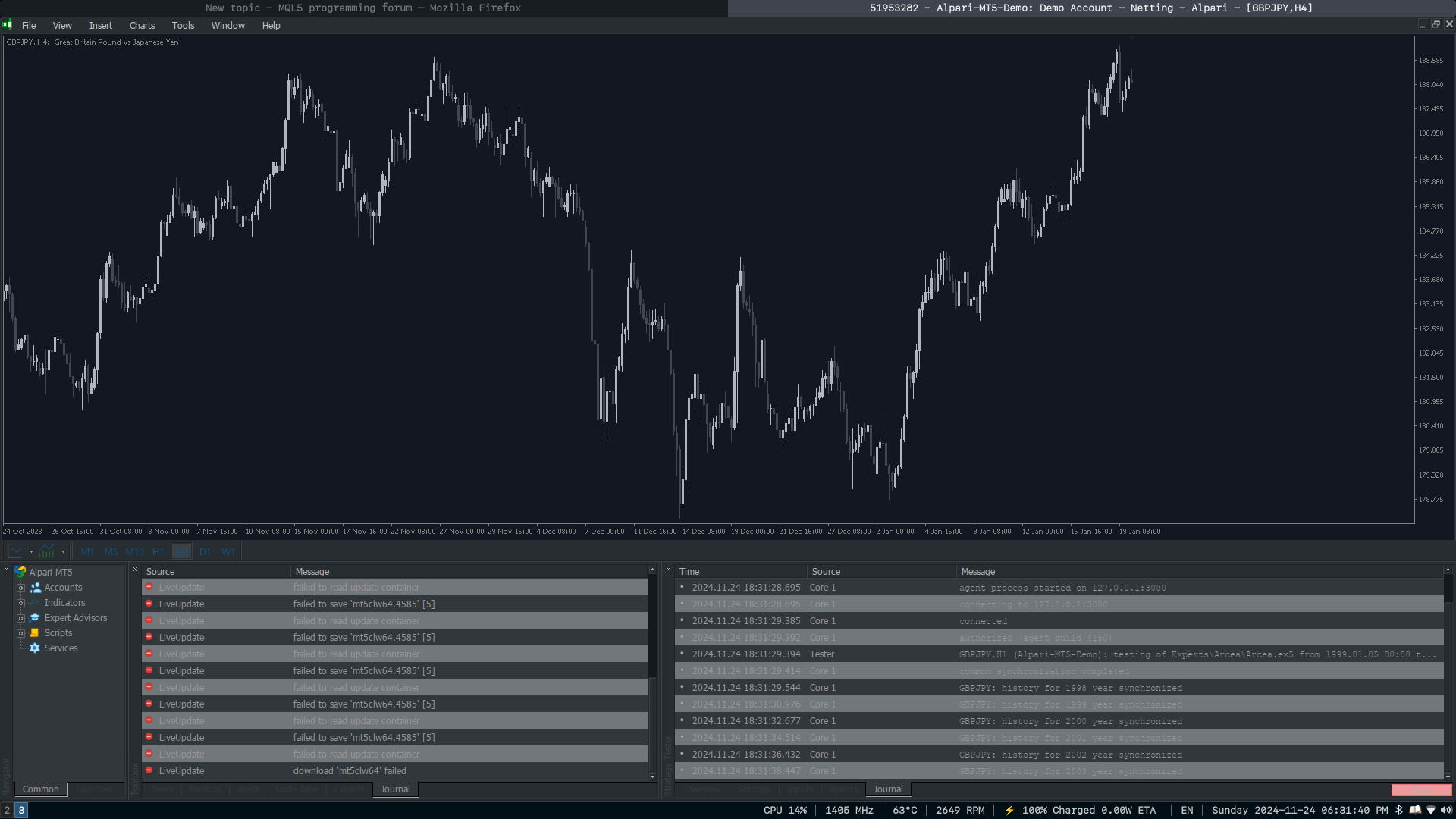Open the Help menu
Image resolution: width=1456 pixels, height=819 pixels.
point(271,25)
